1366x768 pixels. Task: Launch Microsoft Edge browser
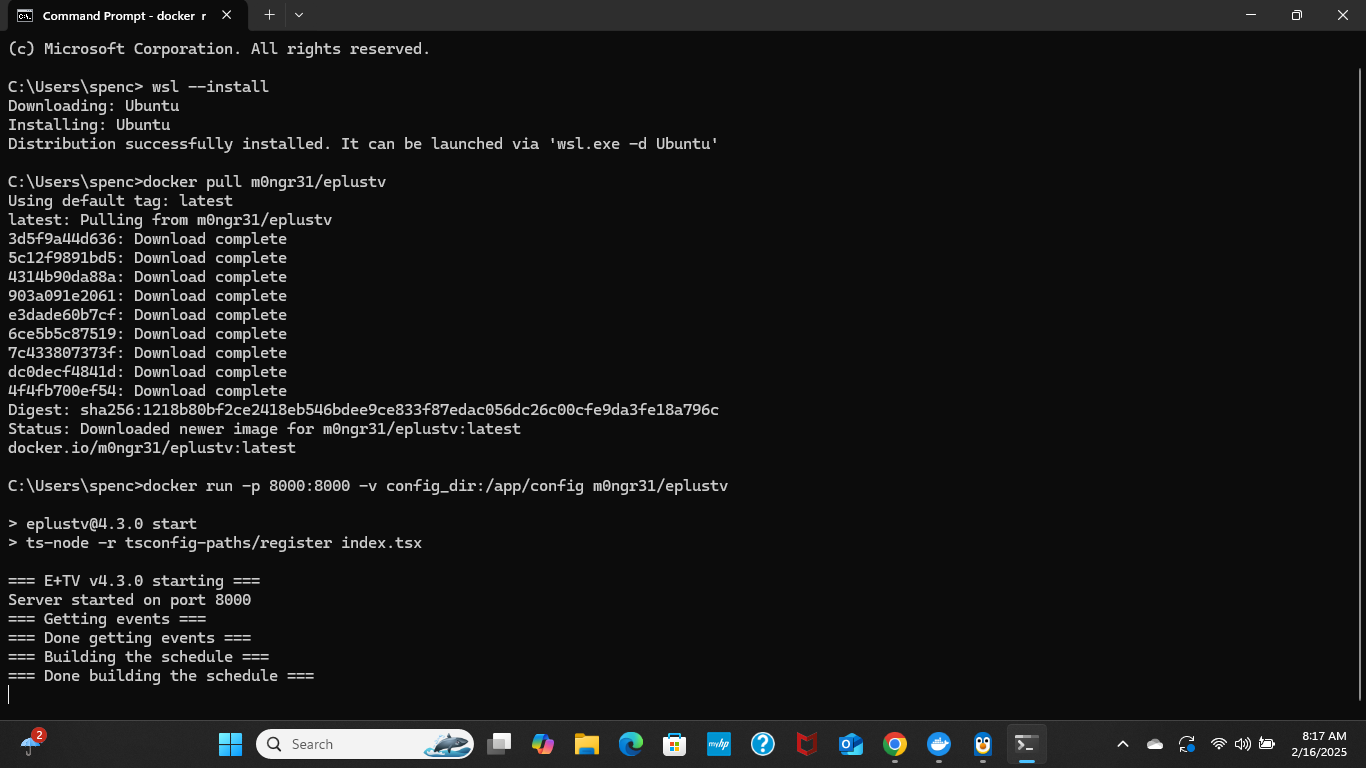point(631,744)
